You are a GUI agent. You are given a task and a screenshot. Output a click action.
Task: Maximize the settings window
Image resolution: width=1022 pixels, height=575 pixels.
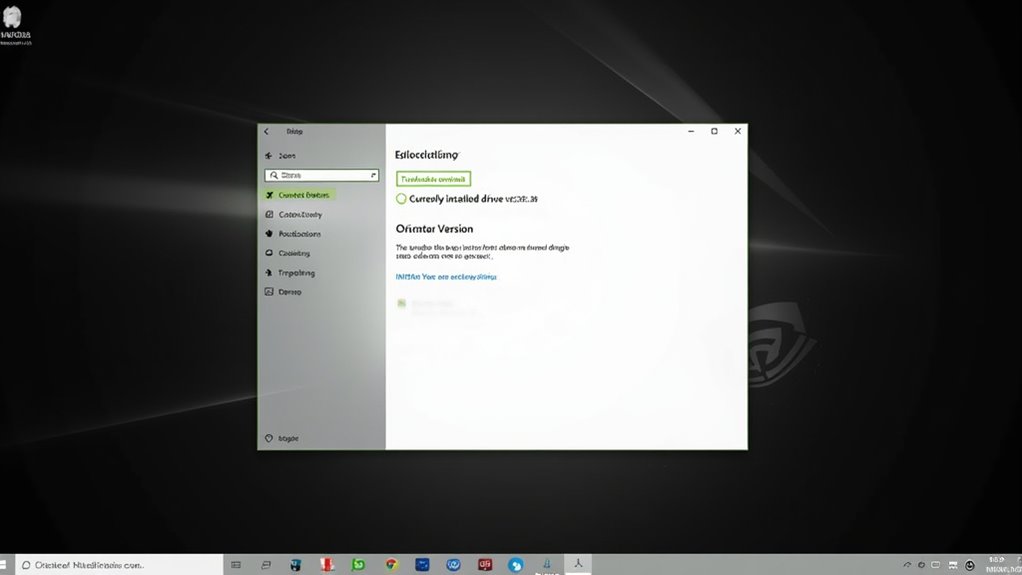click(x=714, y=131)
